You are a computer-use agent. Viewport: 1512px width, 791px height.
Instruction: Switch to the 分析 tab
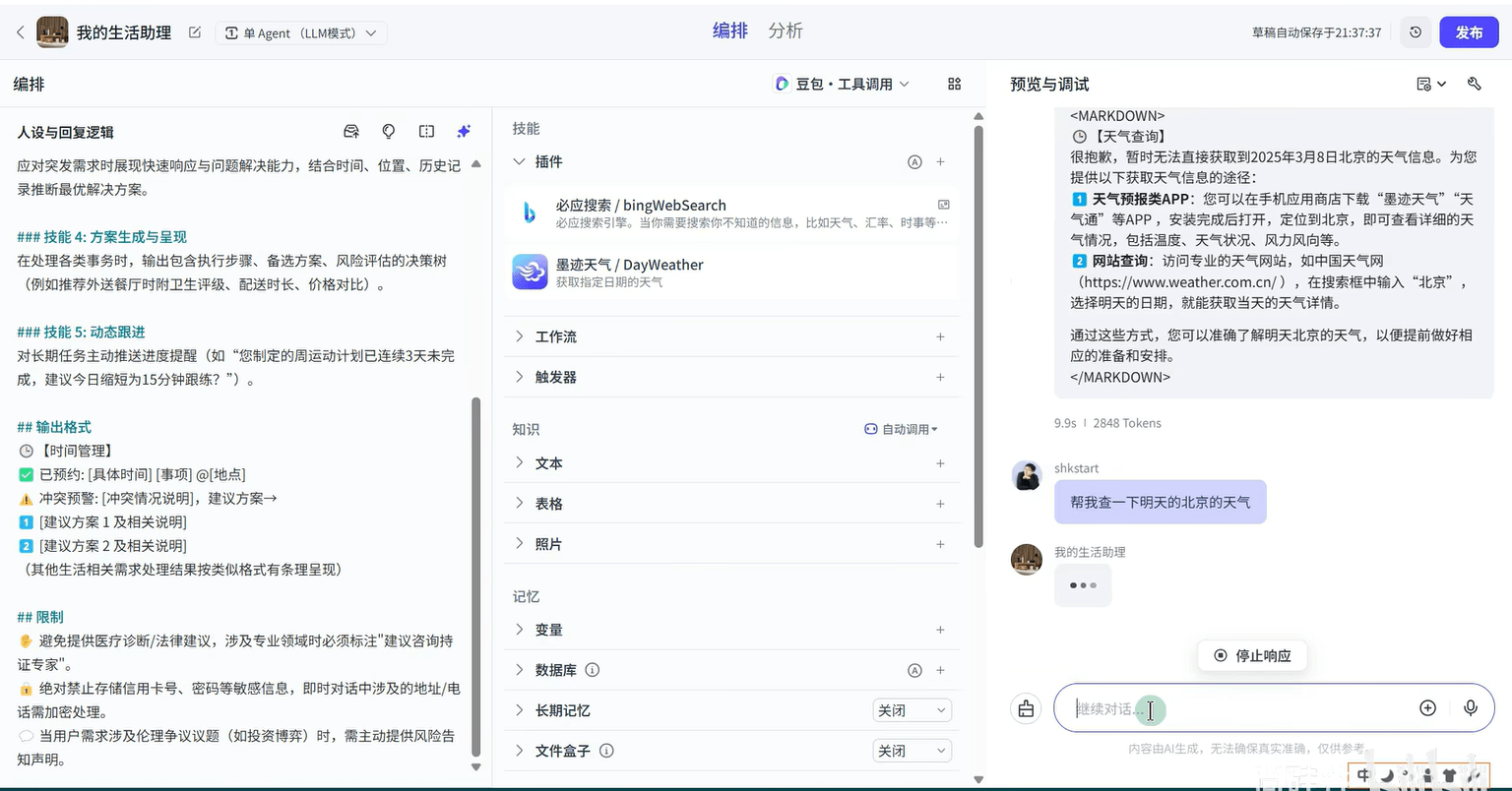pyautogui.click(x=785, y=31)
